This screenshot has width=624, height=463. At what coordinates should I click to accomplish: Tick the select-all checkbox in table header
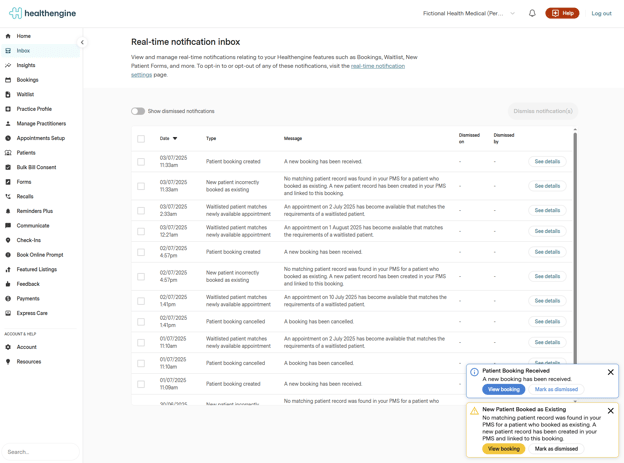point(141,139)
